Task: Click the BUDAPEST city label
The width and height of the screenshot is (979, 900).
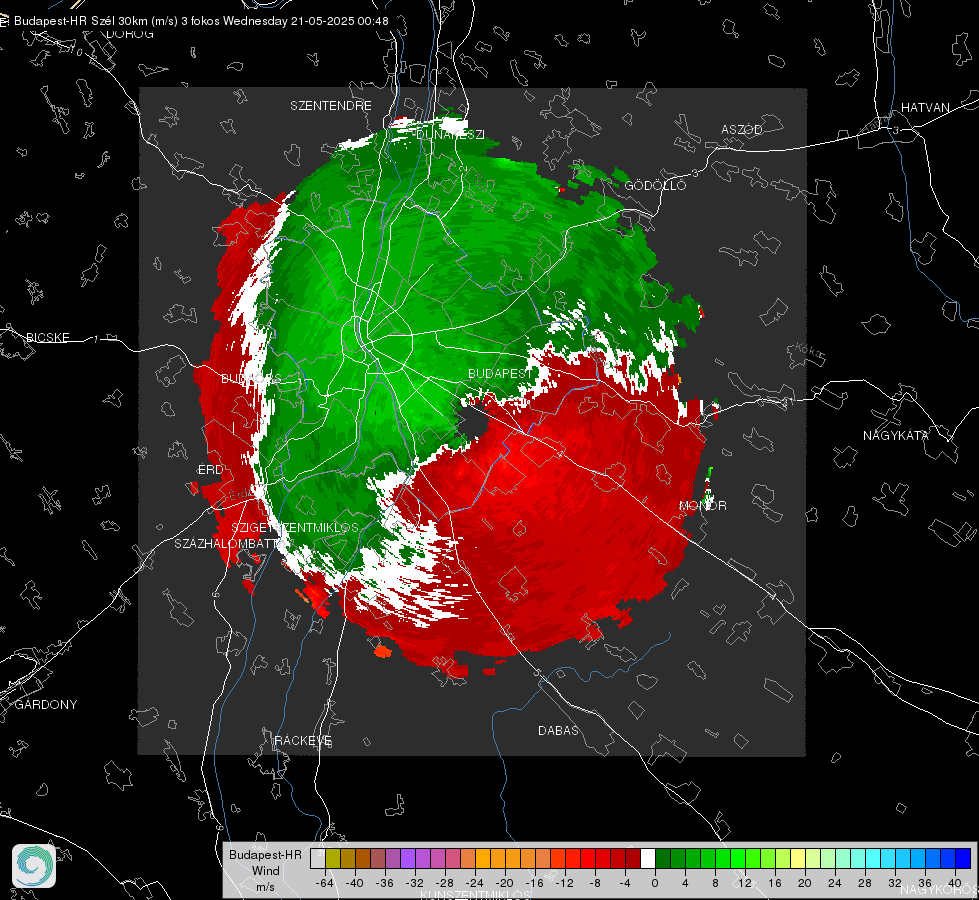Action: (500, 373)
